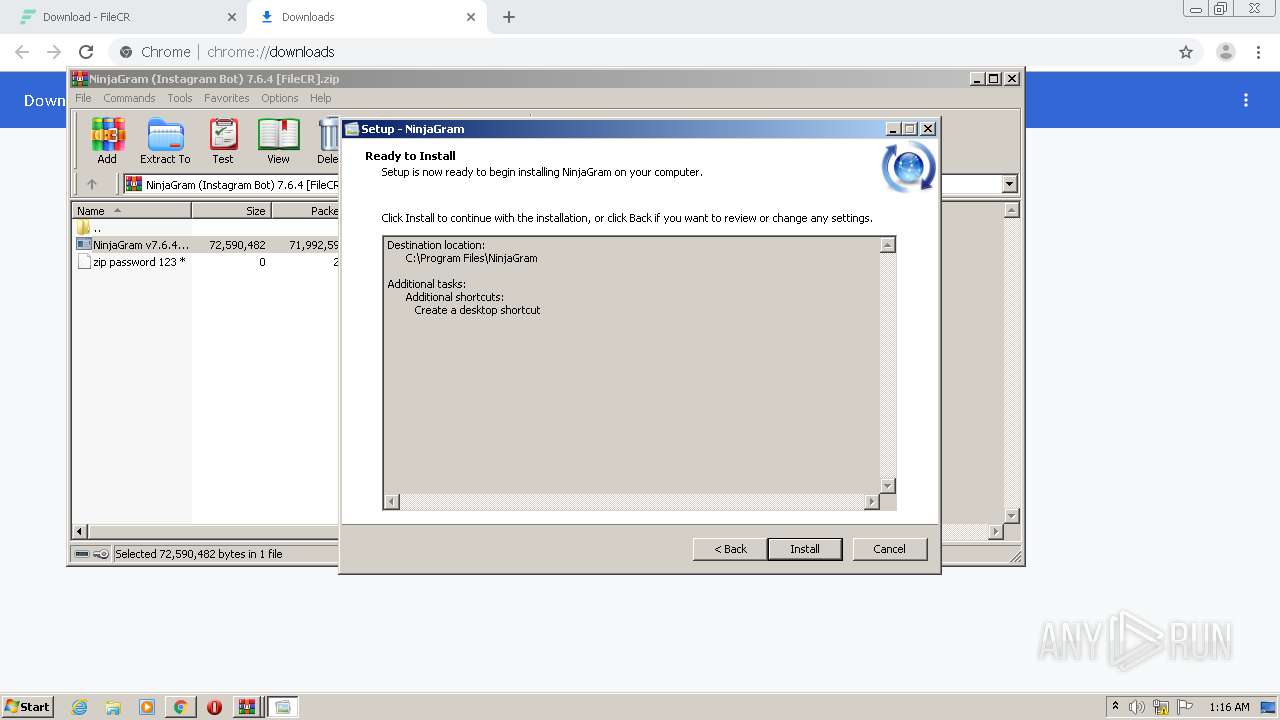Click the Delete toolbar icon in WinRAR
This screenshot has width=1280, height=720.
click(328, 141)
